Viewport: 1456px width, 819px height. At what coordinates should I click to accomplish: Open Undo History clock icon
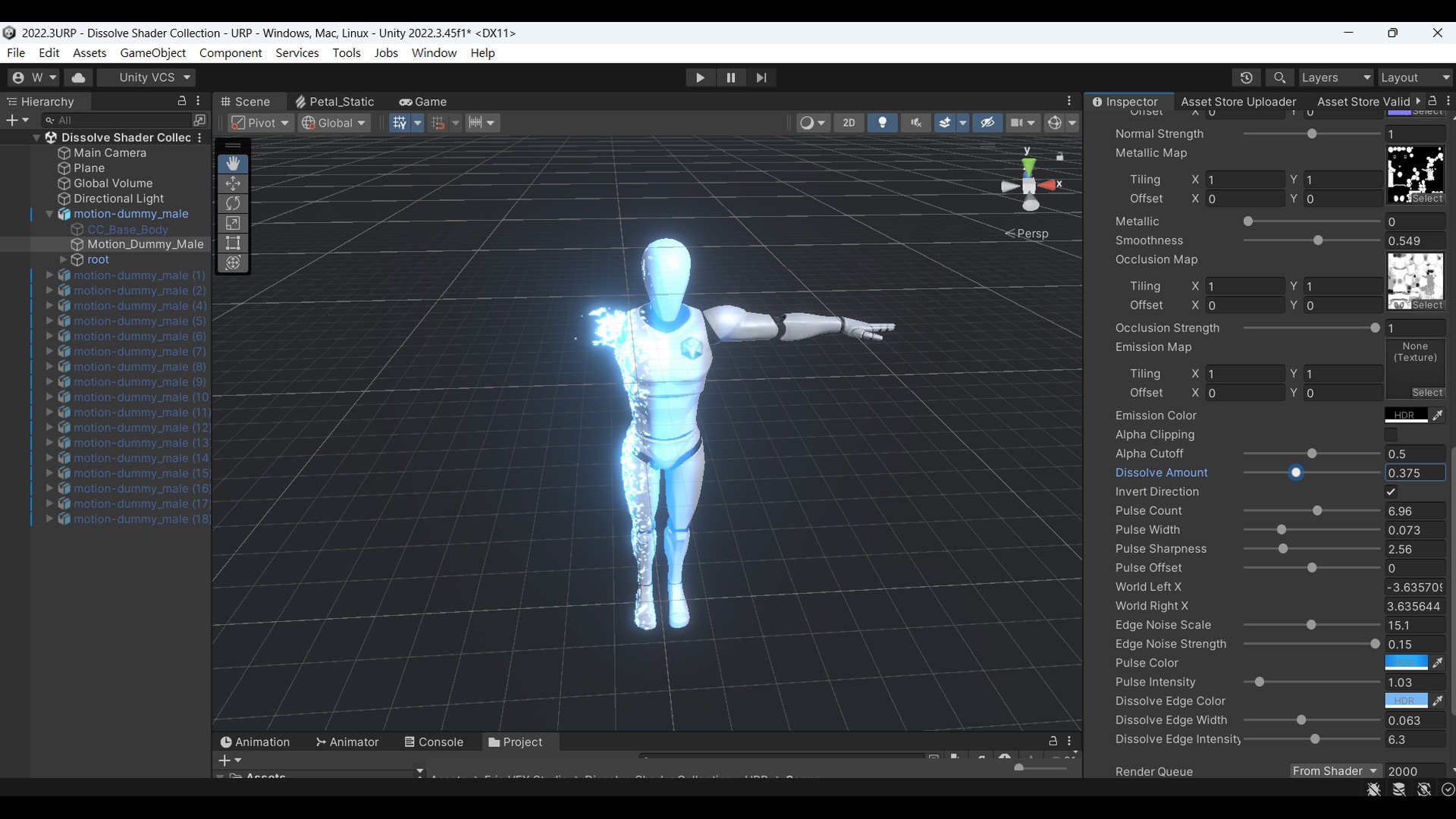tap(1247, 77)
